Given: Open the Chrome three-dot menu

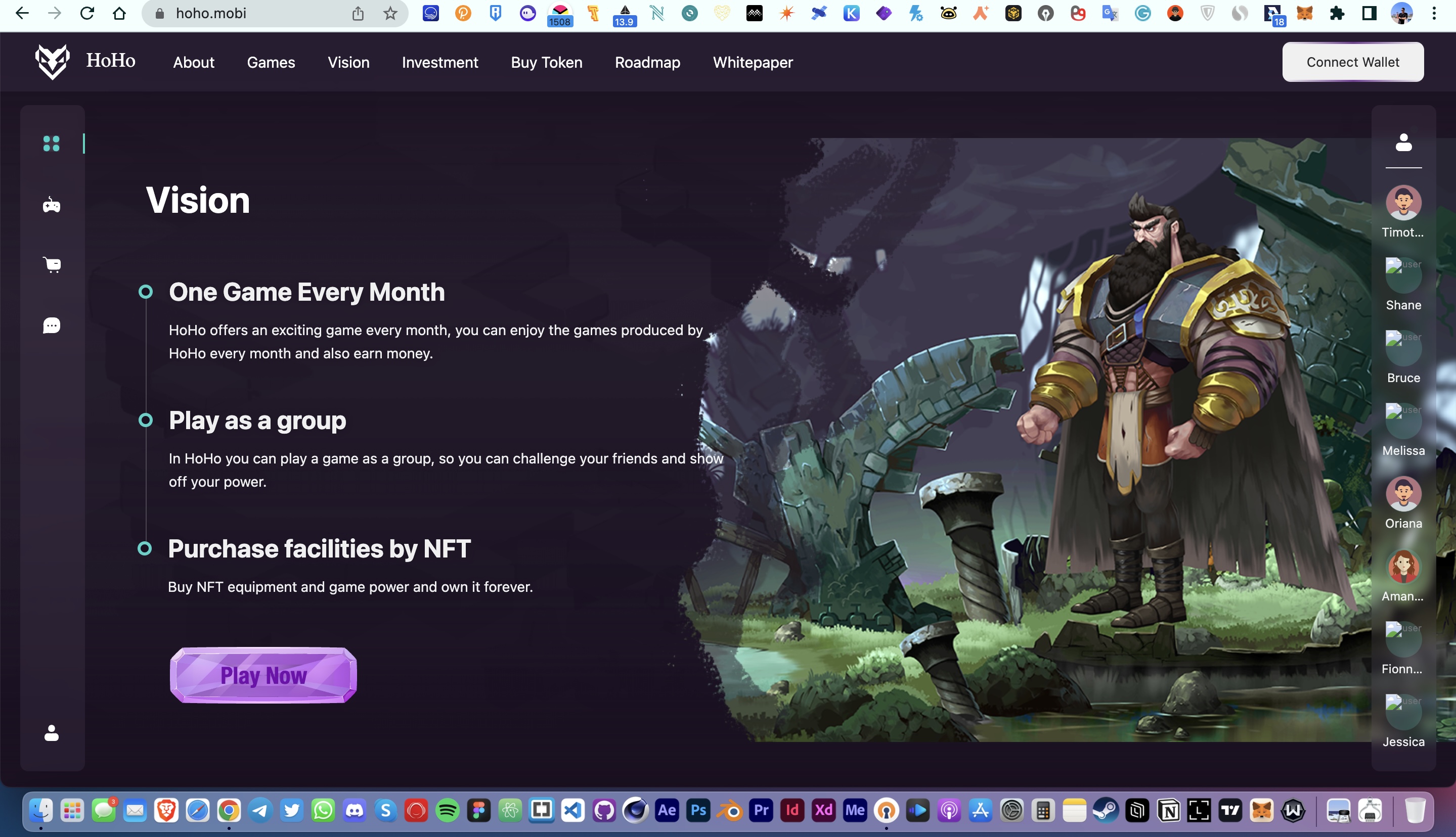Looking at the screenshot, I should tap(1434, 13).
